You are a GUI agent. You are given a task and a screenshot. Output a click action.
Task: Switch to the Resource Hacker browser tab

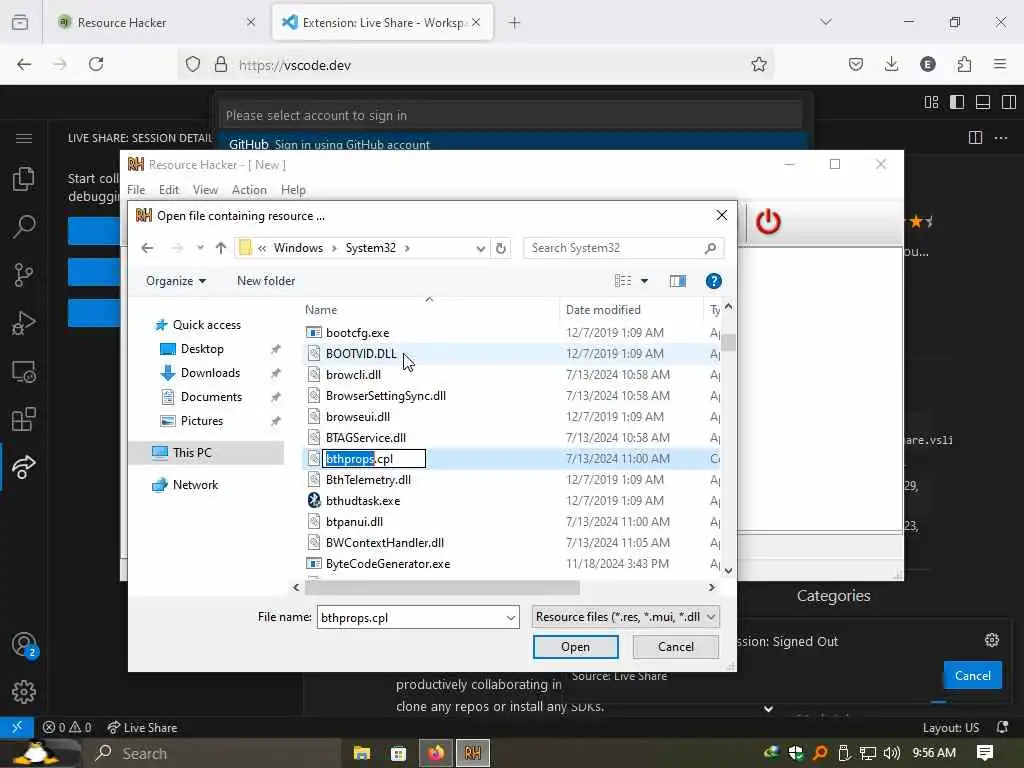coord(157,23)
